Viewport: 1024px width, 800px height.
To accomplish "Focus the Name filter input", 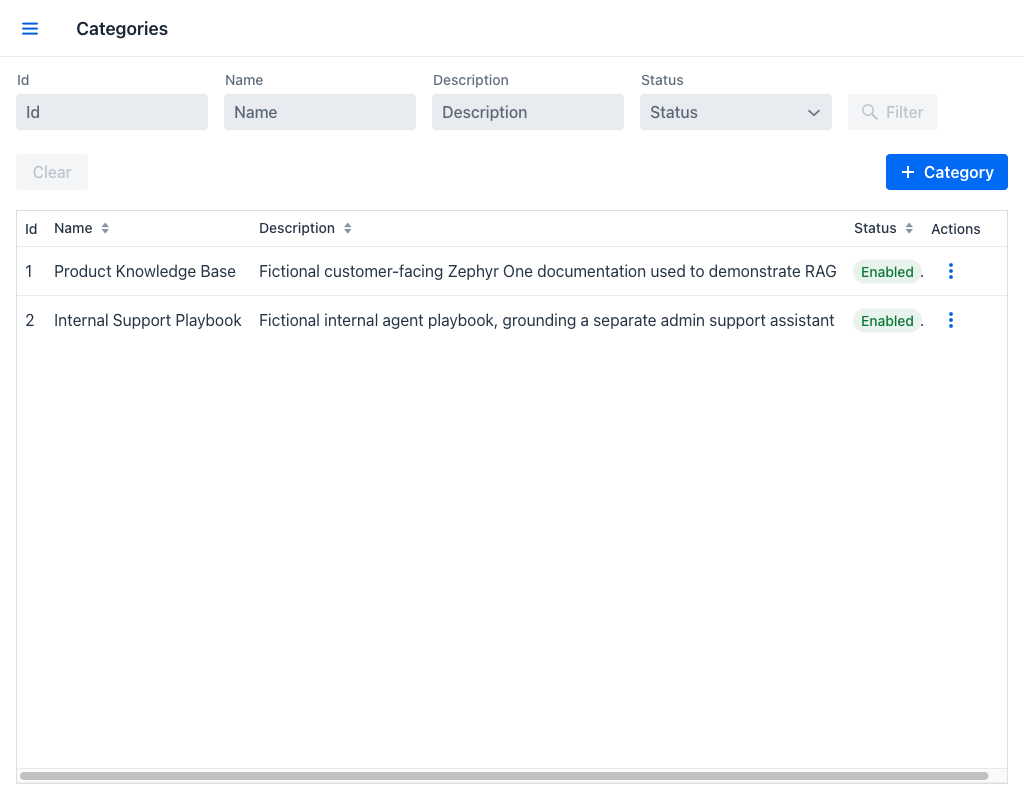I will [x=319, y=112].
